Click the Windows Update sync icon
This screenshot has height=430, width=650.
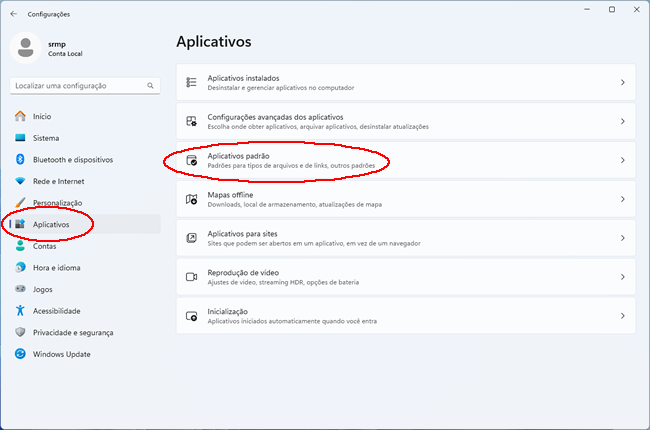(x=20, y=354)
